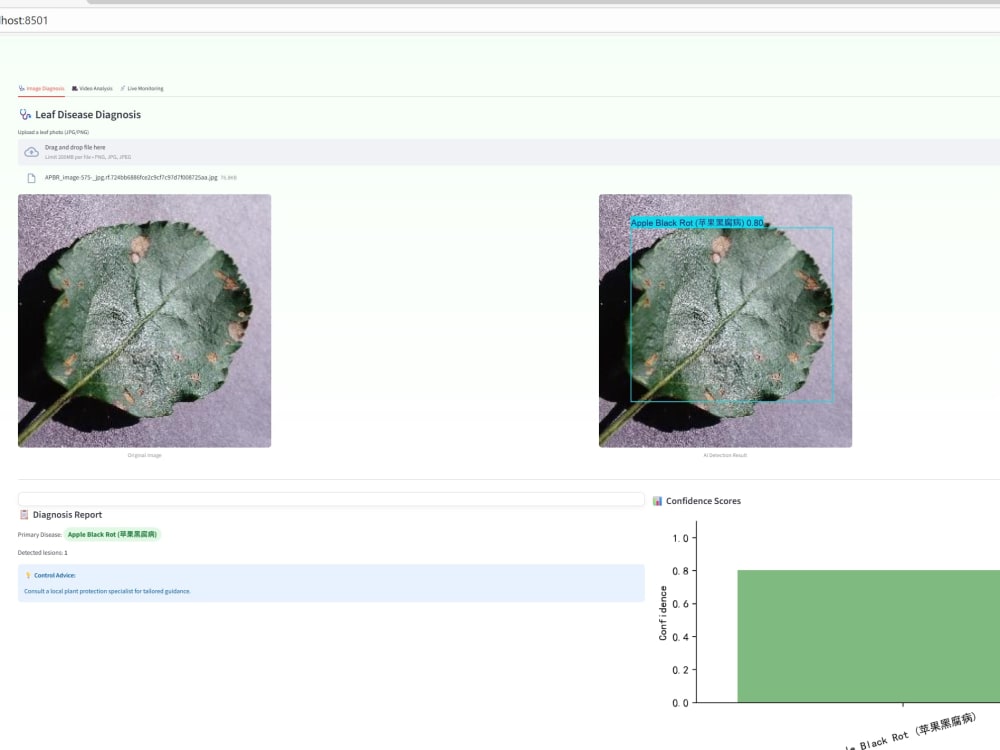This screenshot has height=750, width=1000.
Task: Click the green confidence bar in chart
Action: (x=869, y=636)
